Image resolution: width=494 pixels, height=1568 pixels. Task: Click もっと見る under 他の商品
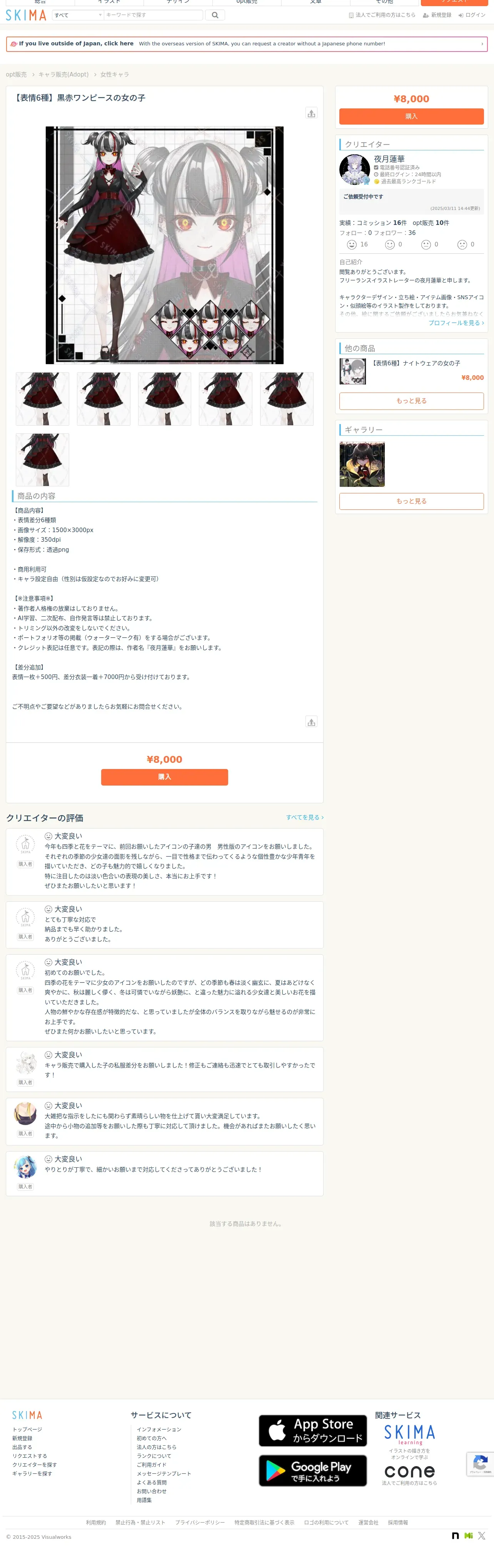412,401
